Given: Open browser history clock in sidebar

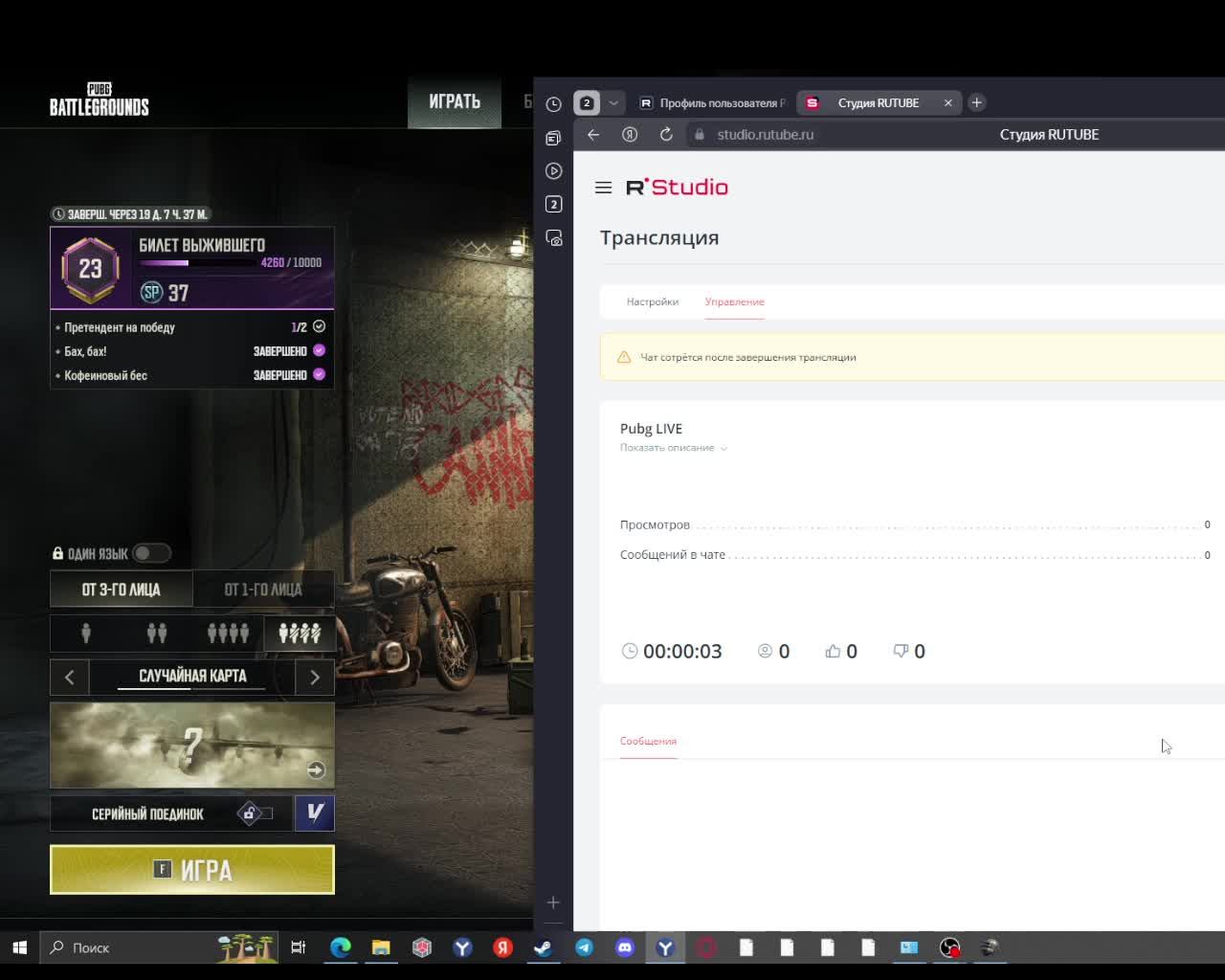Looking at the screenshot, I should [x=553, y=104].
